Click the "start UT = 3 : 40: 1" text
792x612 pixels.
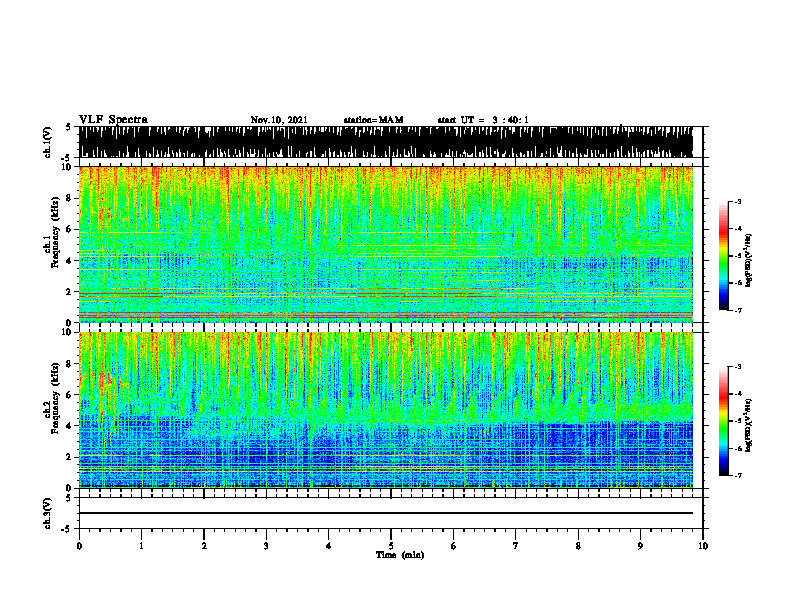coord(483,120)
